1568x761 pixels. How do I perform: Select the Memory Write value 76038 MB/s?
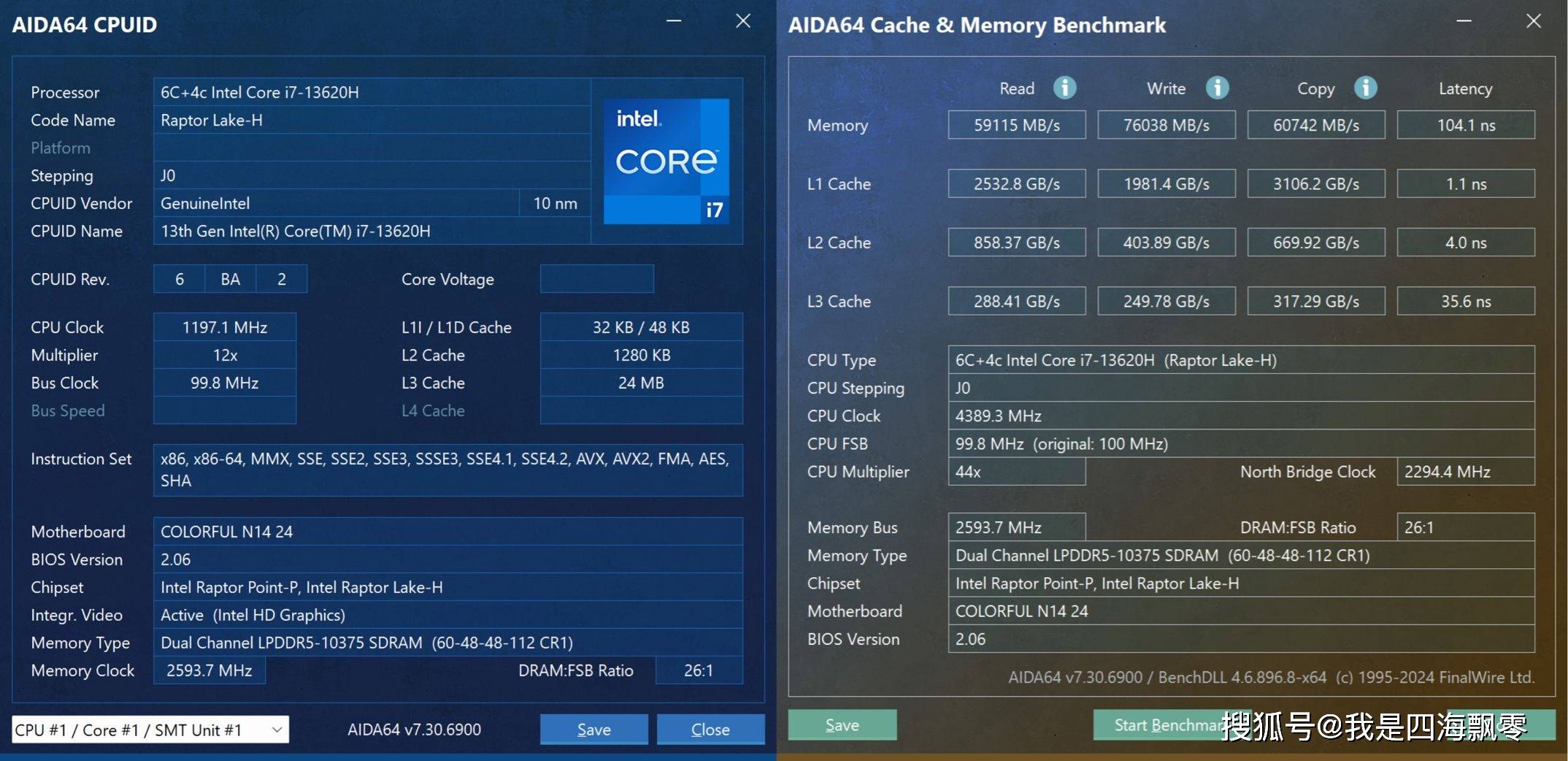[x=1167, y=125]
